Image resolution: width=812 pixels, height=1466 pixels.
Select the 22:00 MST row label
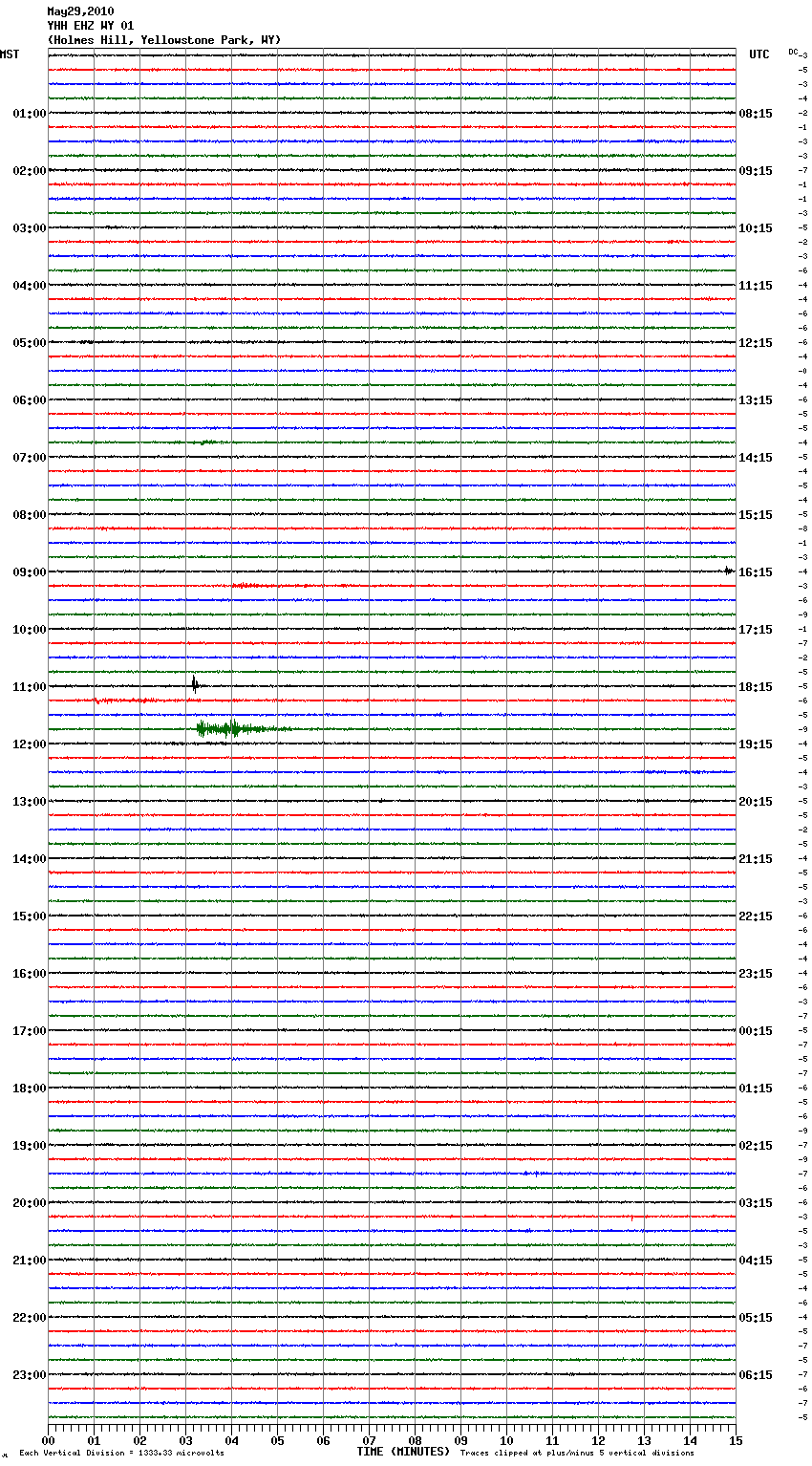[x=30, y=1318]
